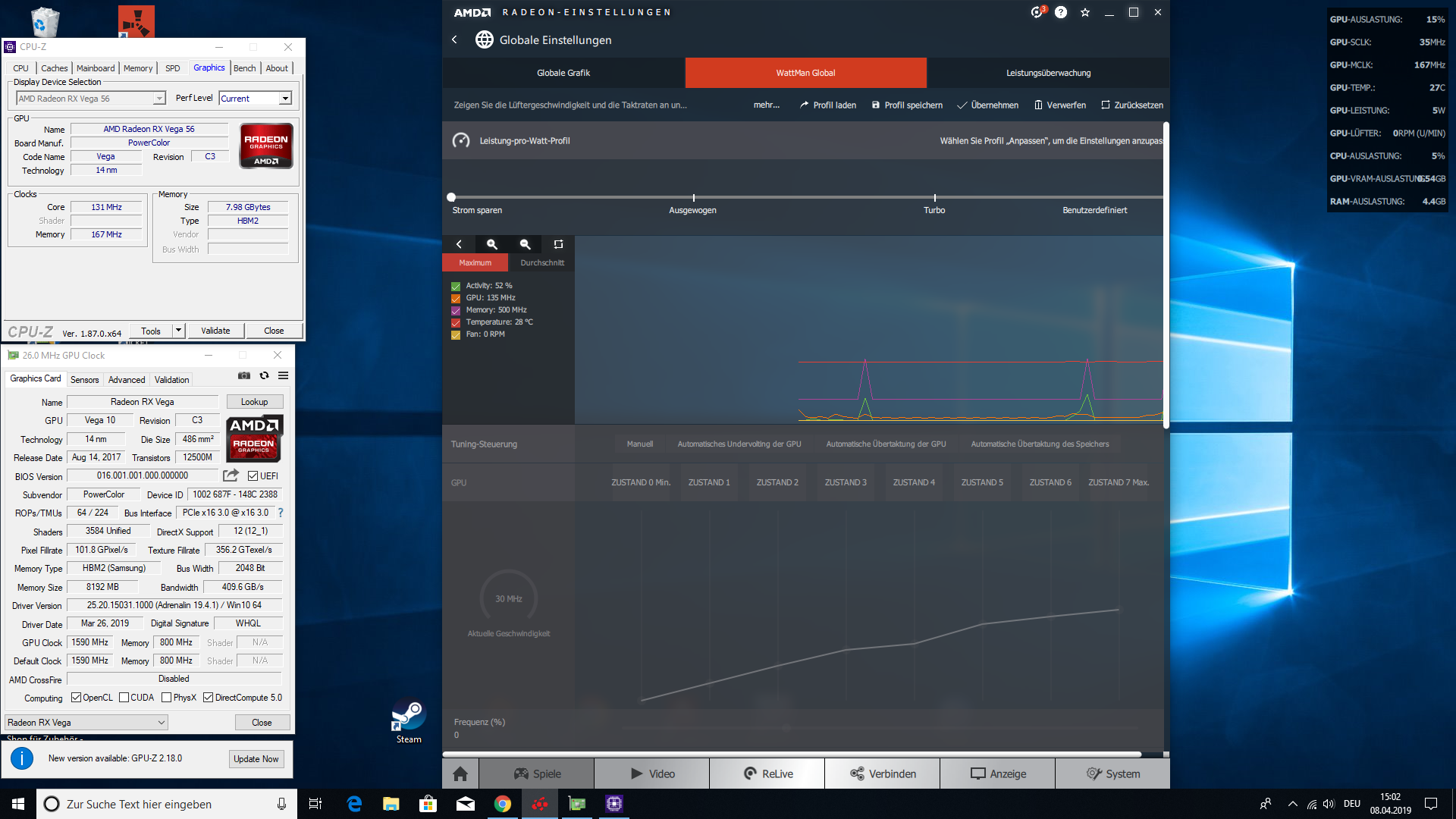
Task: Toggle the OpenCL checkbox
Action: tap(76, 698)
